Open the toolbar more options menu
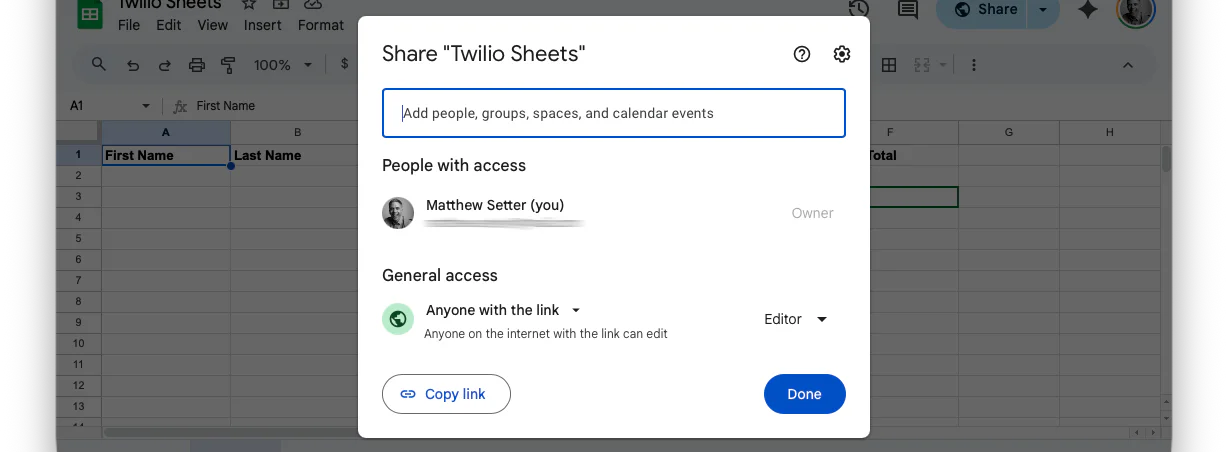Screen dimensions: 1228x452 pyautogui.click(x=973, y=65)
